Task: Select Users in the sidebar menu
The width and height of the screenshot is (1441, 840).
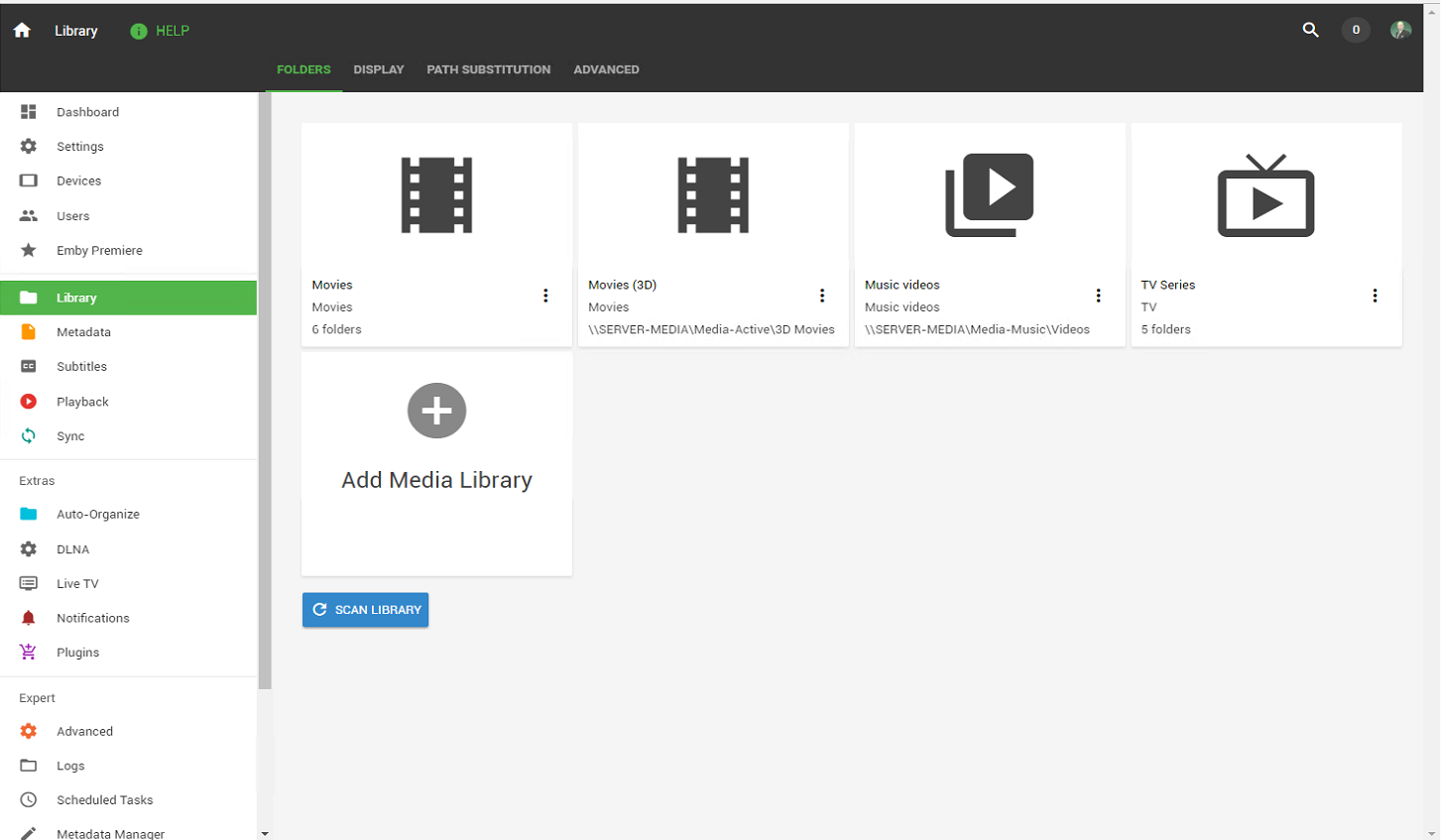Action: [129, 216]
